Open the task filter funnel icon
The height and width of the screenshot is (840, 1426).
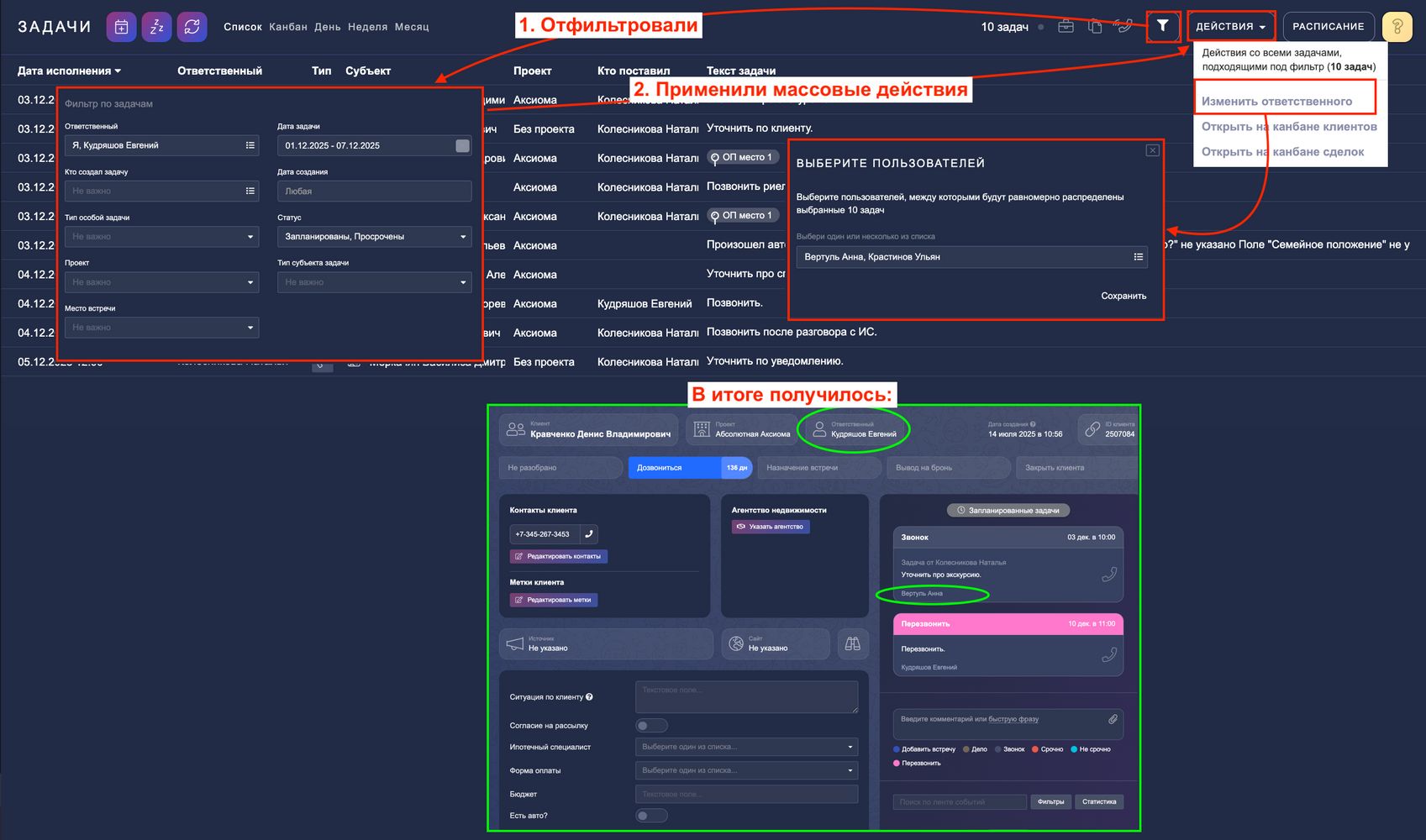point(1163,26)
